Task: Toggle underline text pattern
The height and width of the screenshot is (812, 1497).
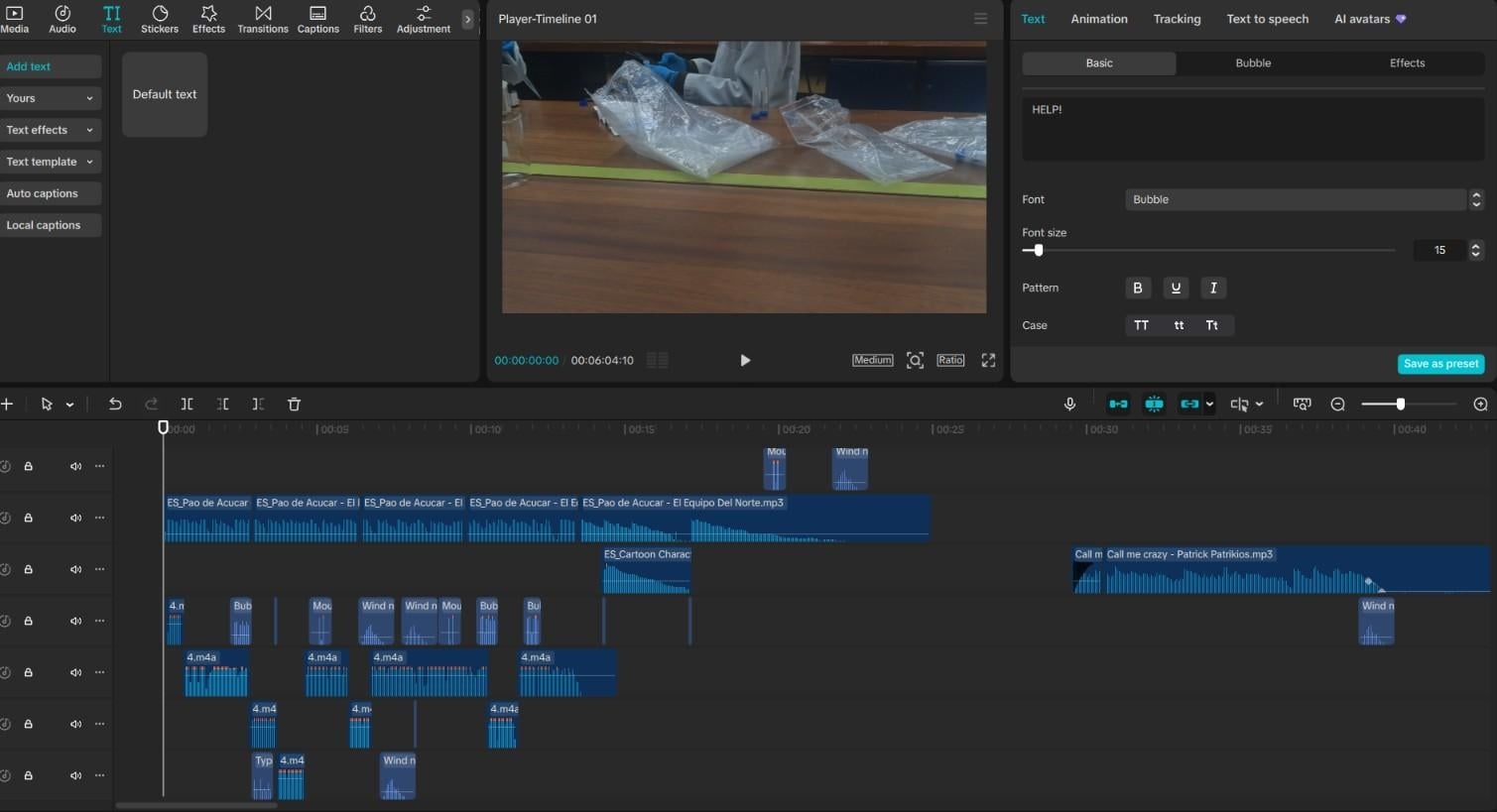Action: pyautogui.click(x=1176, y=288)
